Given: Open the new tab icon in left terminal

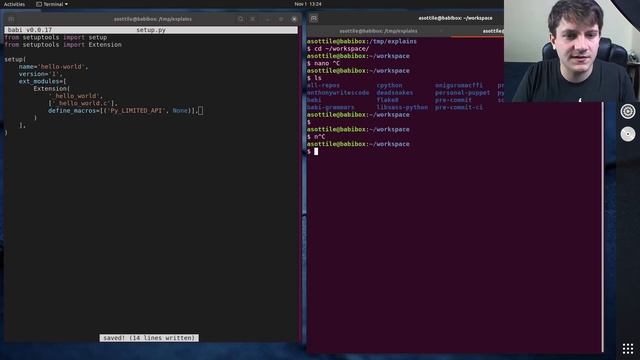Looking at the screenshot, I should [11, 19].
